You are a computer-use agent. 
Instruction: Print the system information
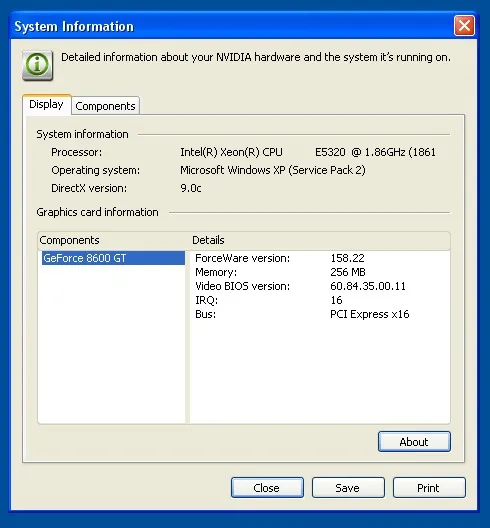coord(429,487)
